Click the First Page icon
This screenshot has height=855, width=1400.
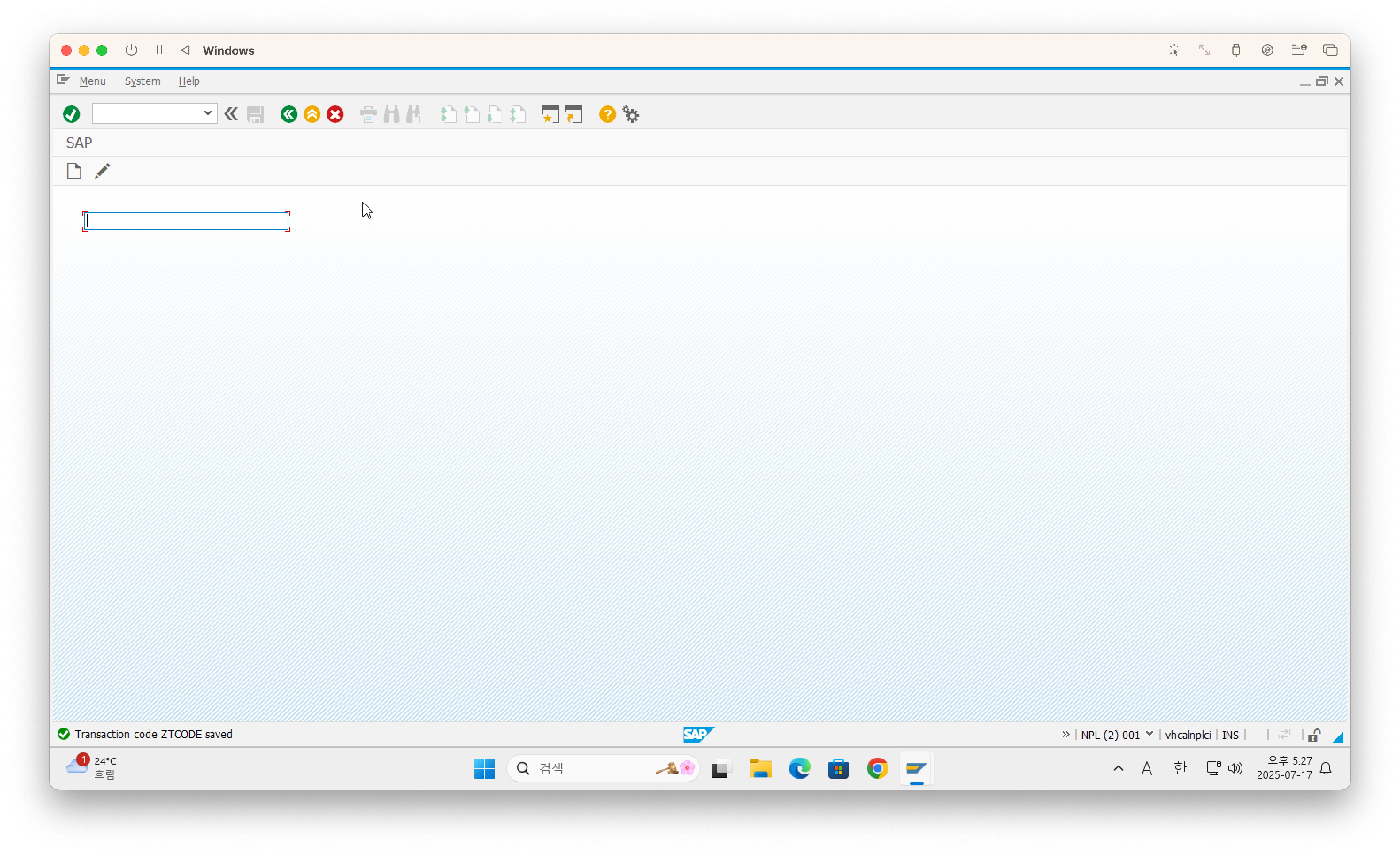448,114
